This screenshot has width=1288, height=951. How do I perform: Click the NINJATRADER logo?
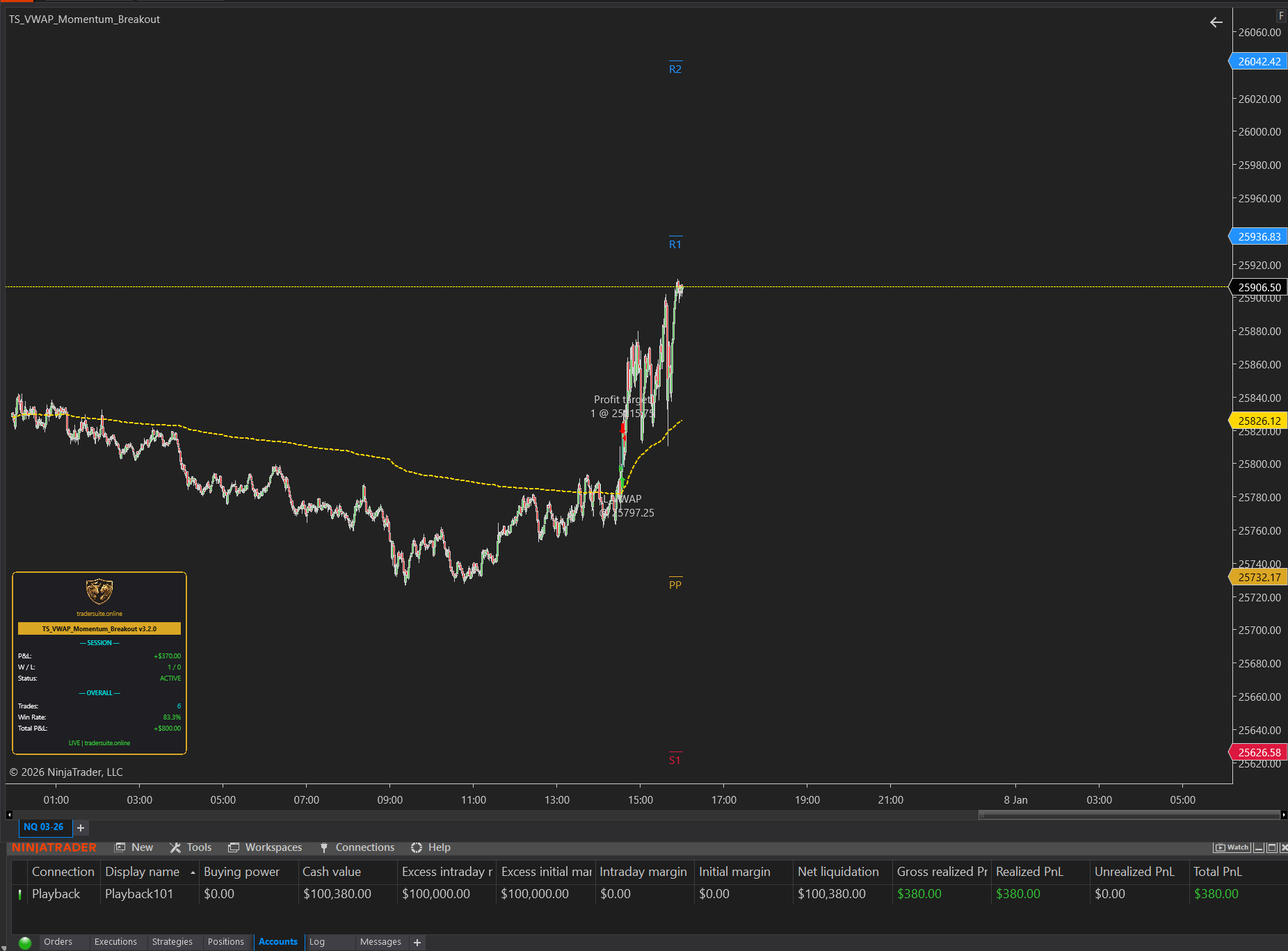[x=54, y=847]
